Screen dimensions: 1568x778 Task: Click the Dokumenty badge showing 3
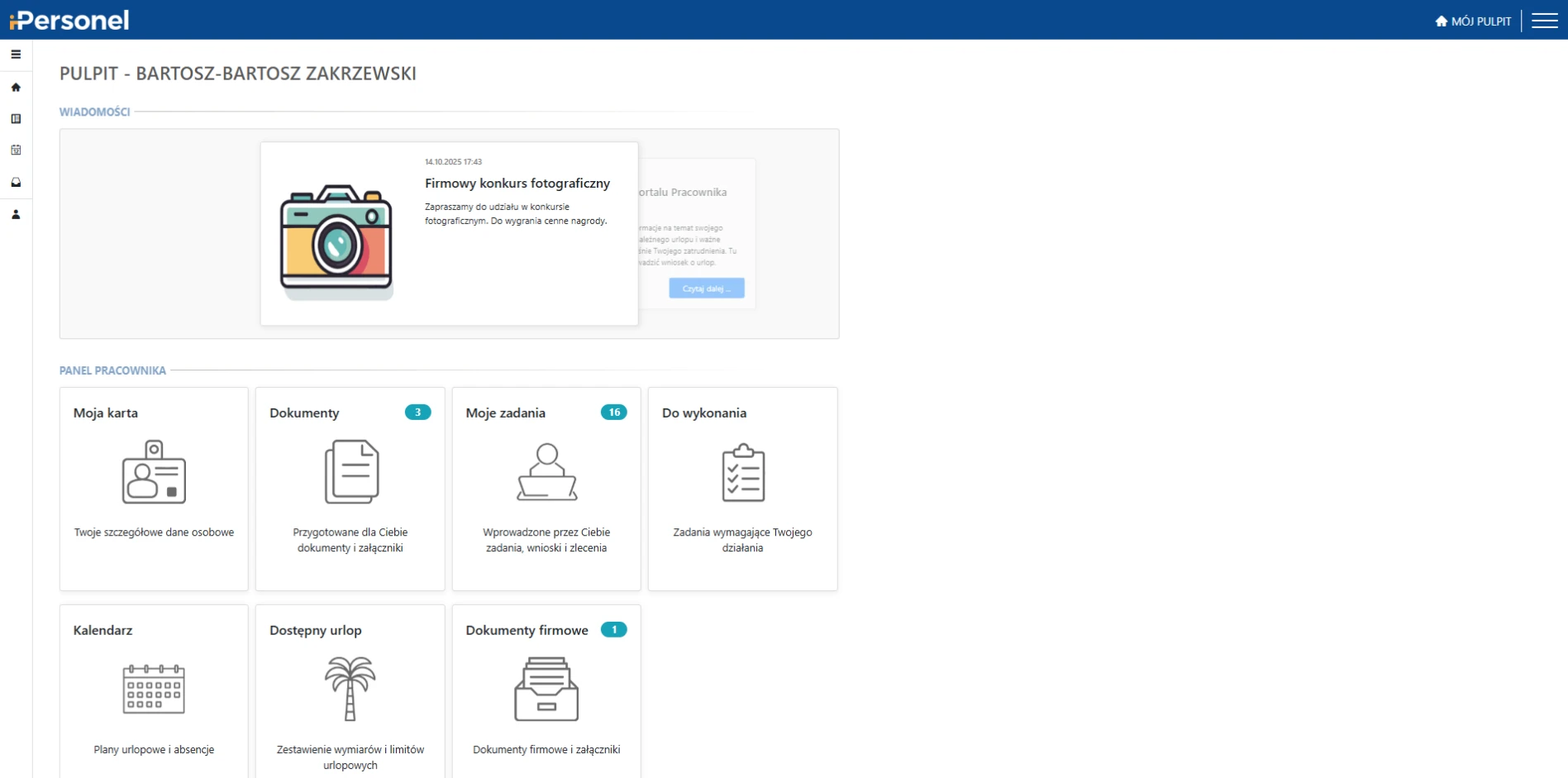point(417,413)
